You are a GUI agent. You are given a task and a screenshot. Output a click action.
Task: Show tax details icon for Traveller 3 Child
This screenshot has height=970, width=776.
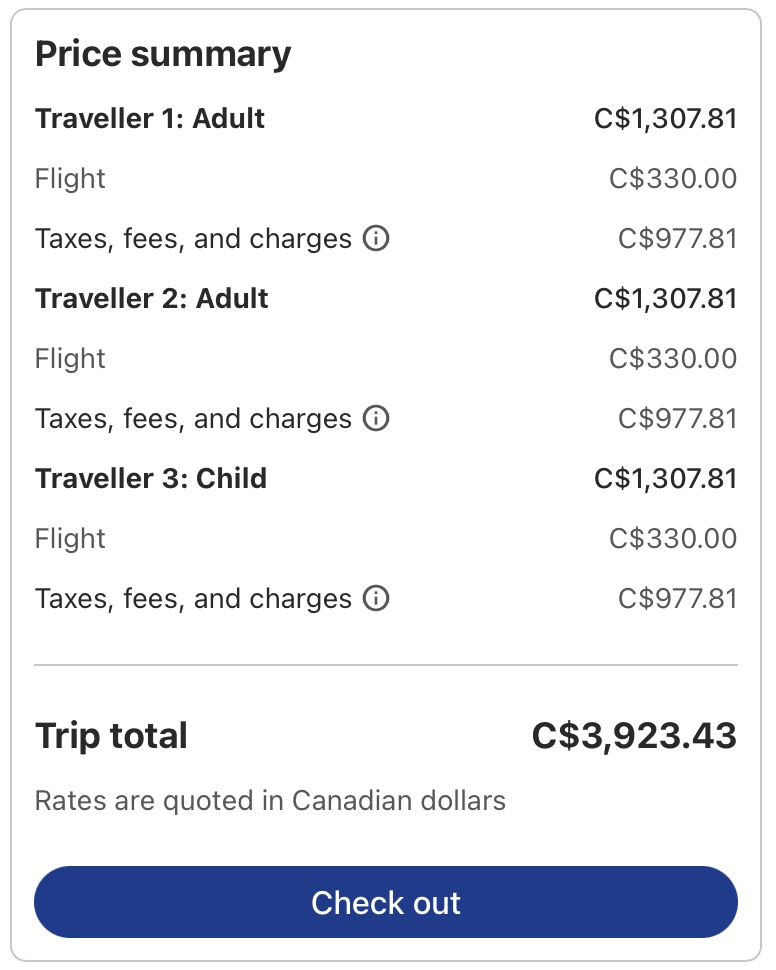(x=376, y=599)
